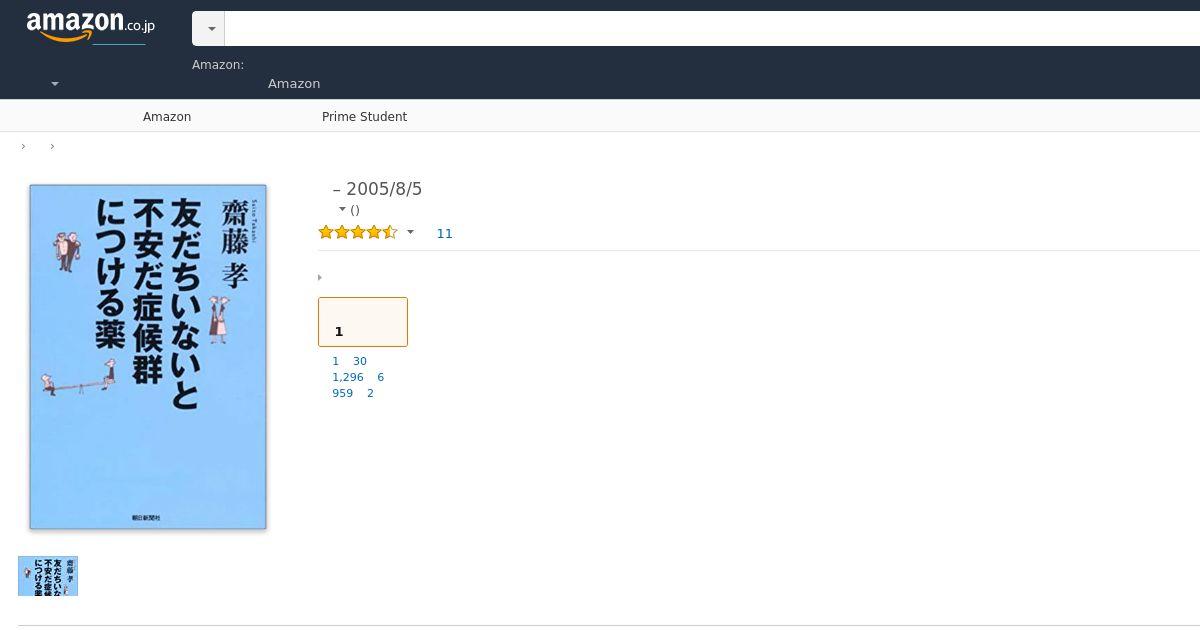
Task: Open the Amazon link in the sub-navigation bar
Action: click(167, 117)
